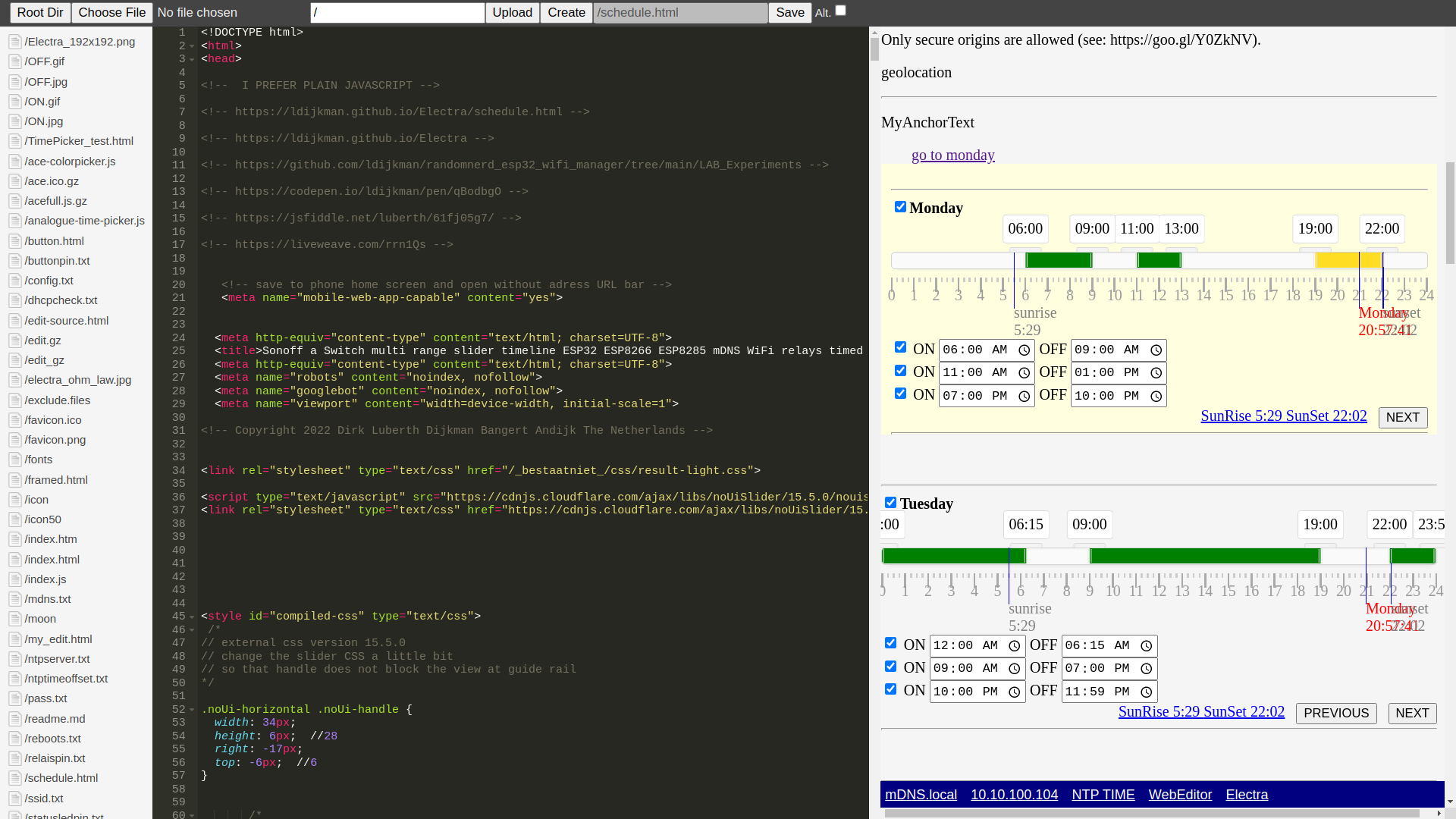Click file icon beside /favicon.ico
Image resolution: width=1456 pixels, height=819 pixels.
[x=14, y=420]
